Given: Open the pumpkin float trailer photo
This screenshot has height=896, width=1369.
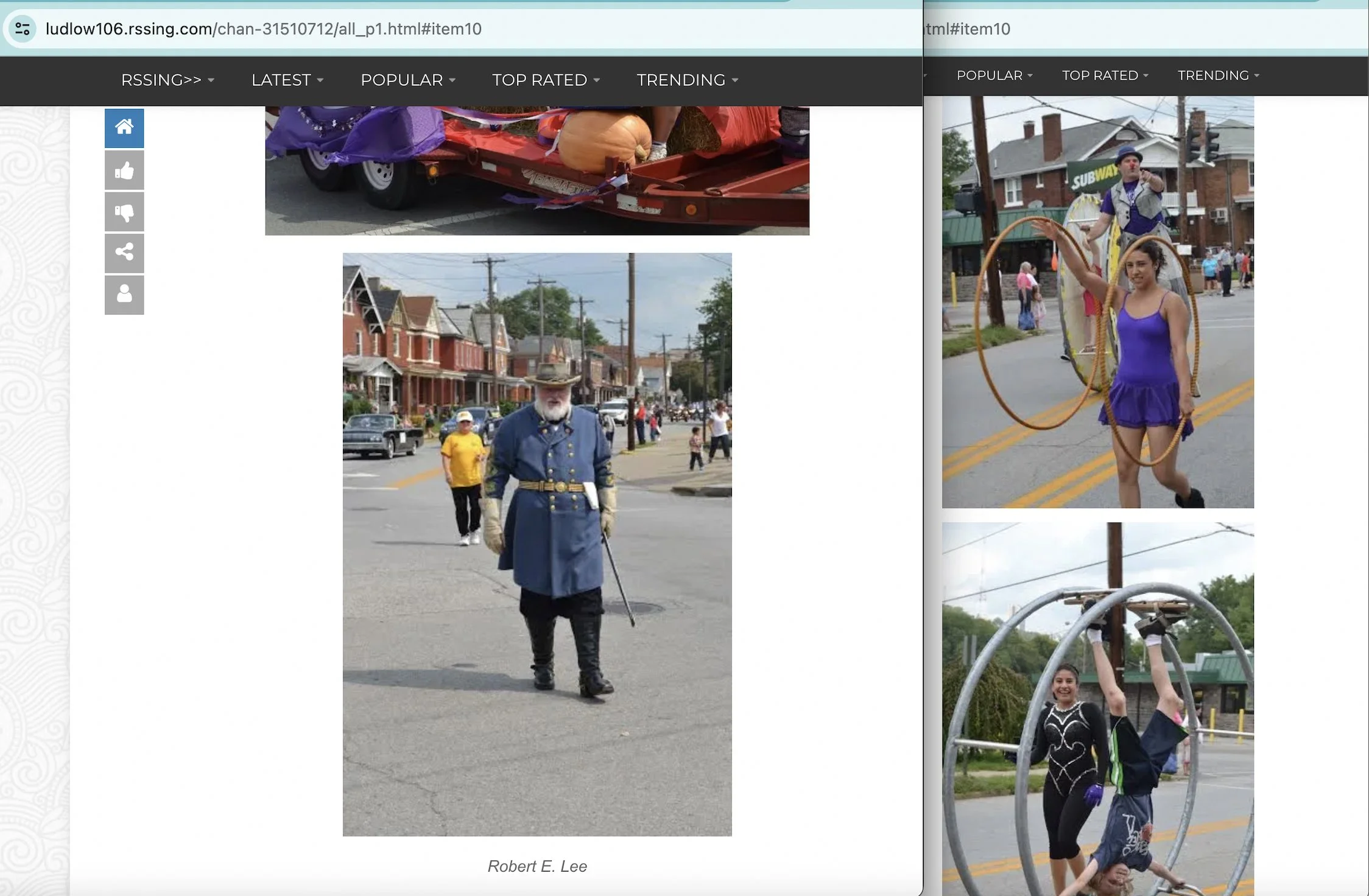Looking at the screenshot, I should pos(537,170).
